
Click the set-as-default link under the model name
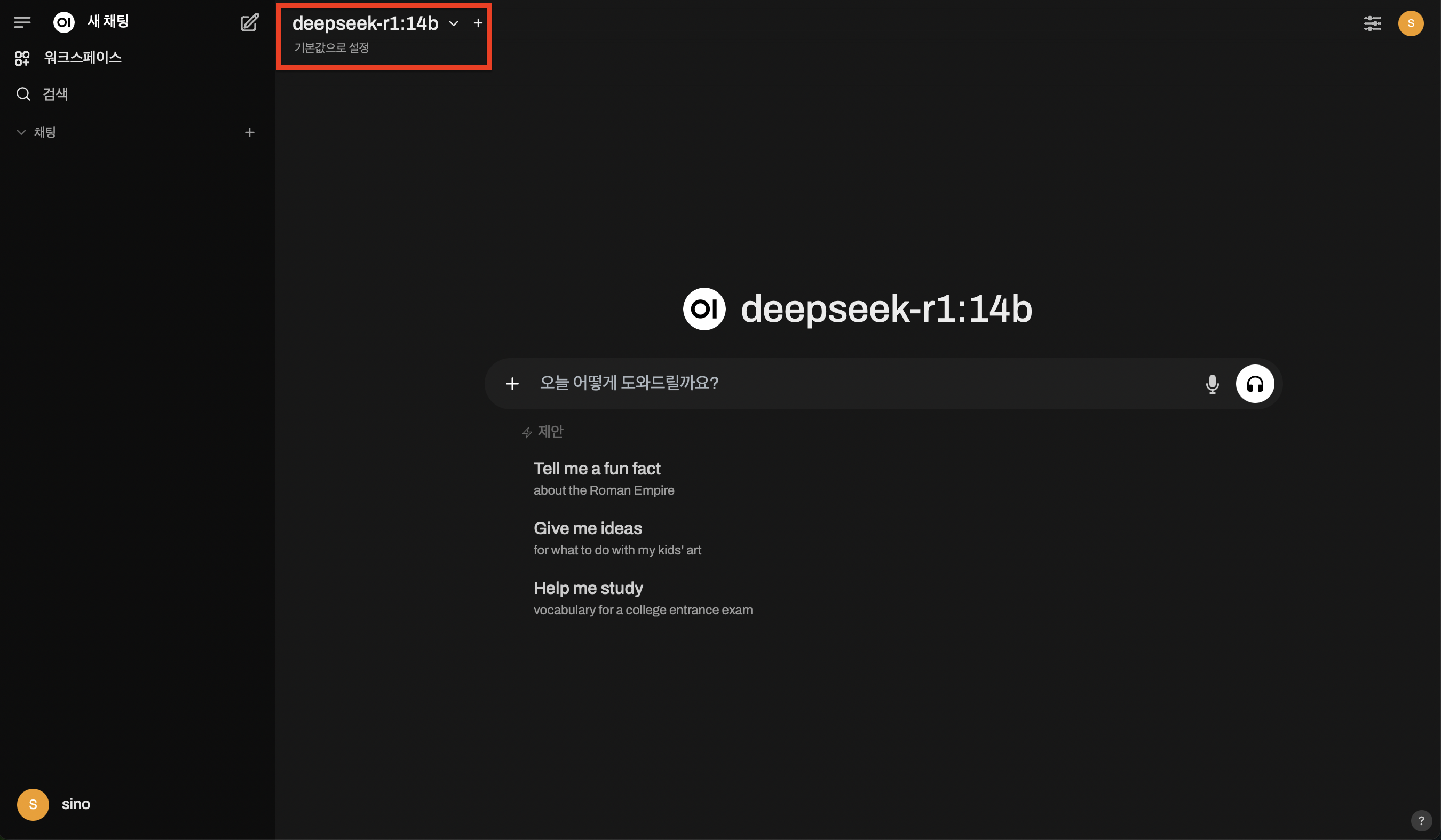(331, 48)
